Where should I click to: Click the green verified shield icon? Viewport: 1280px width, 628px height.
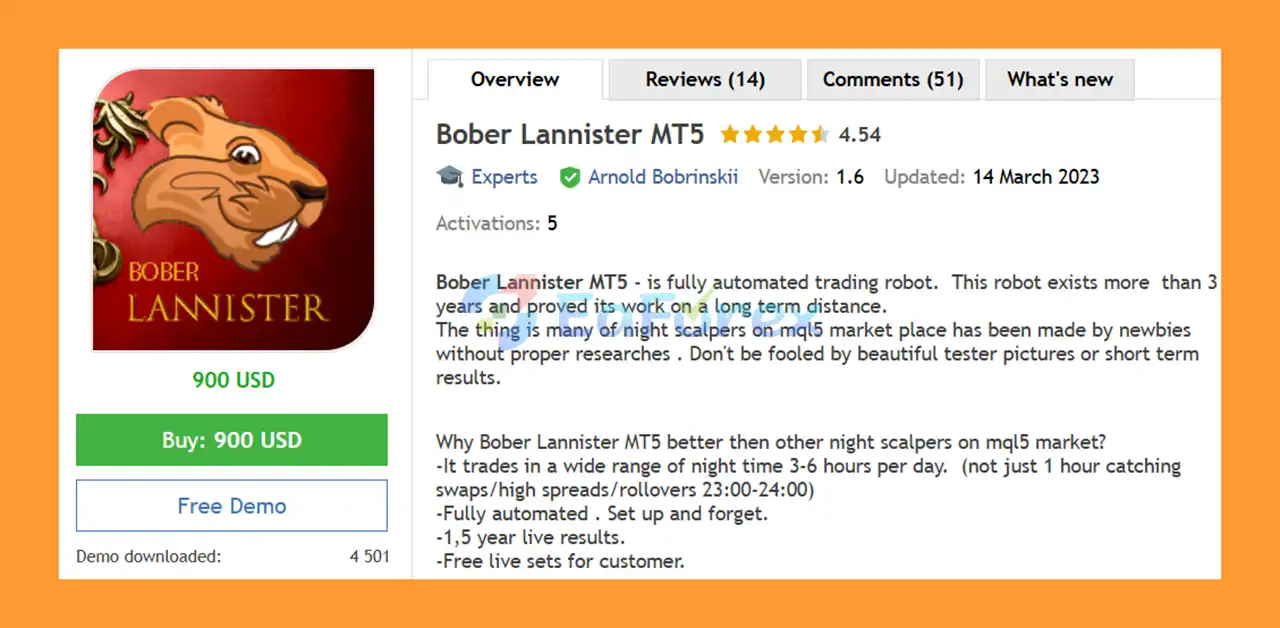[570, 178]
